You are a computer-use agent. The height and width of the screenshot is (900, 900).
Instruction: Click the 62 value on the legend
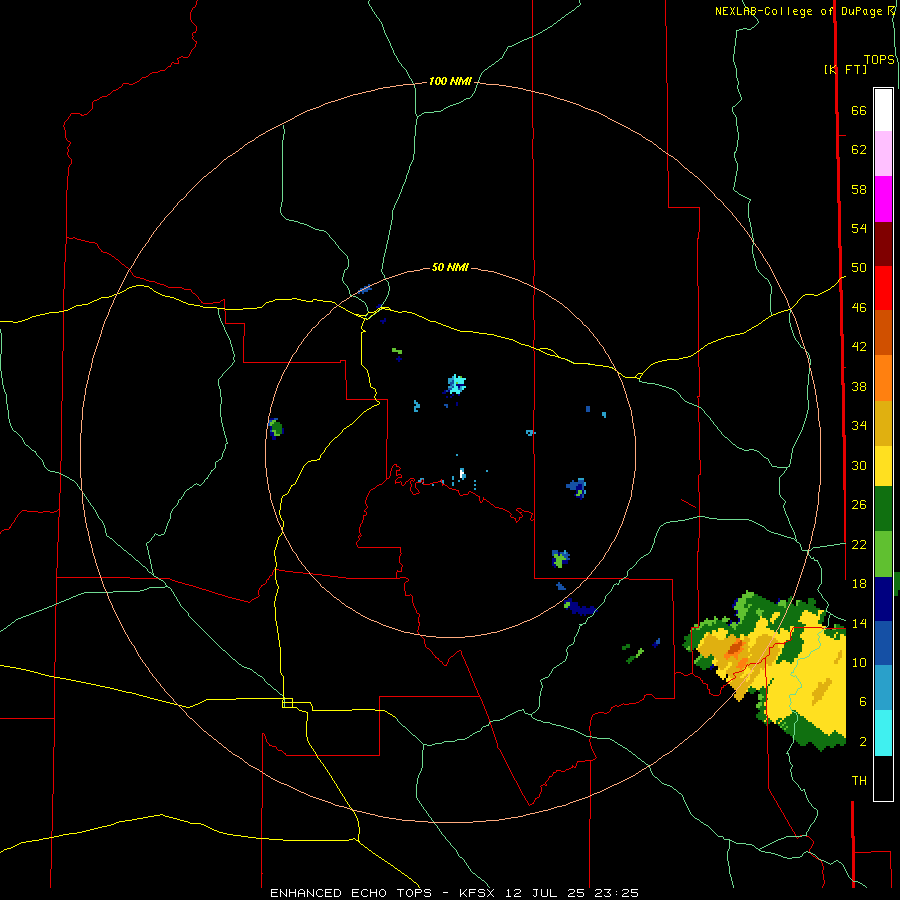pos(859,150)
